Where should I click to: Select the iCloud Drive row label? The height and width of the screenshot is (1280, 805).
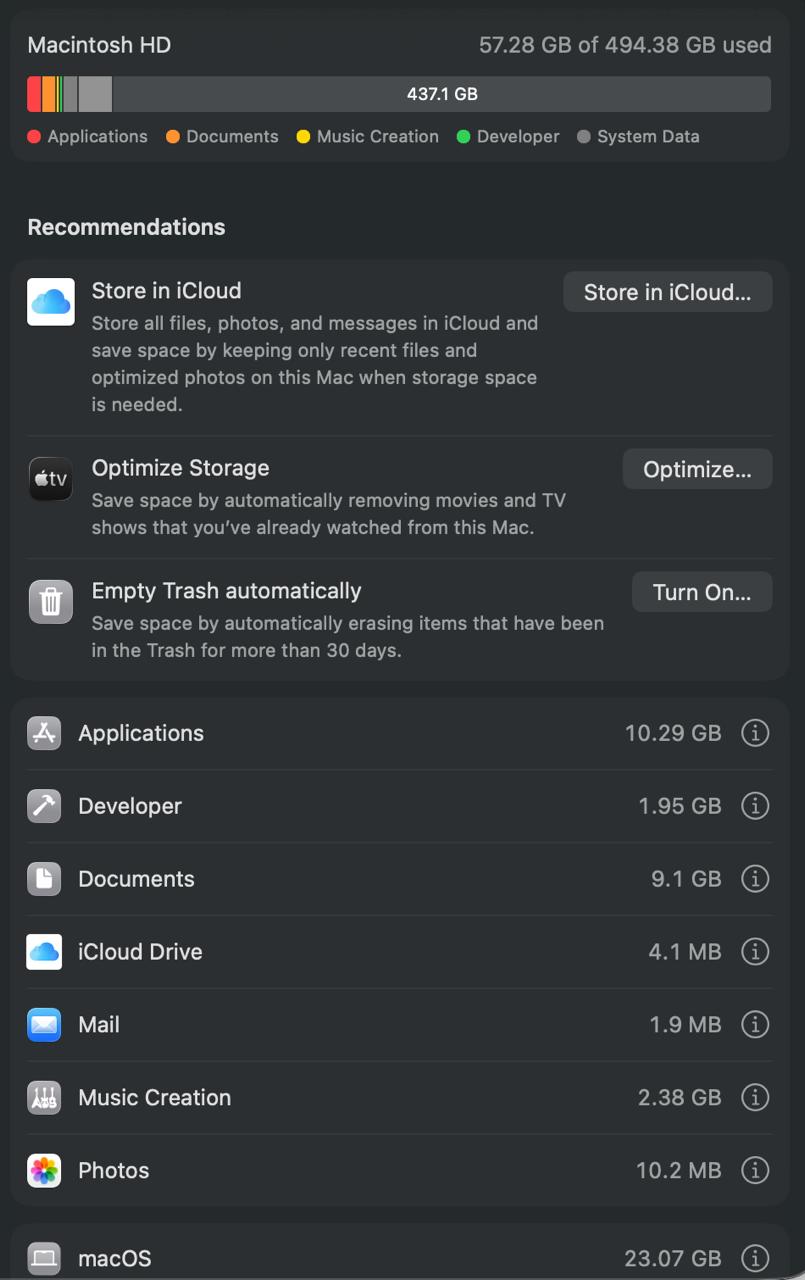140,952
